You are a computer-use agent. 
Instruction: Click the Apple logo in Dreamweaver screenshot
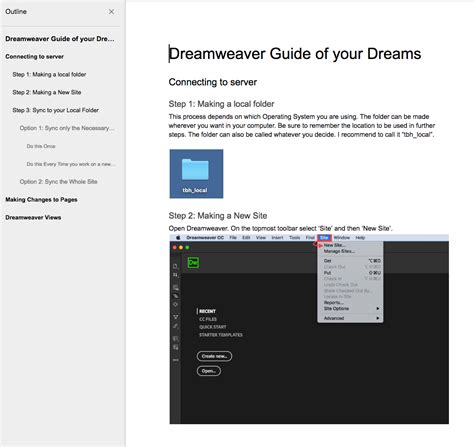tap(178, 238)
